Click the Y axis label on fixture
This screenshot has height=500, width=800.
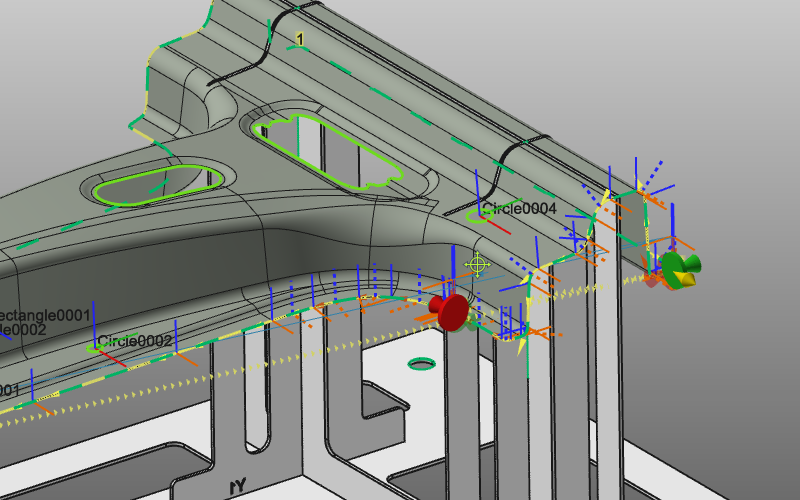[238, 485]
